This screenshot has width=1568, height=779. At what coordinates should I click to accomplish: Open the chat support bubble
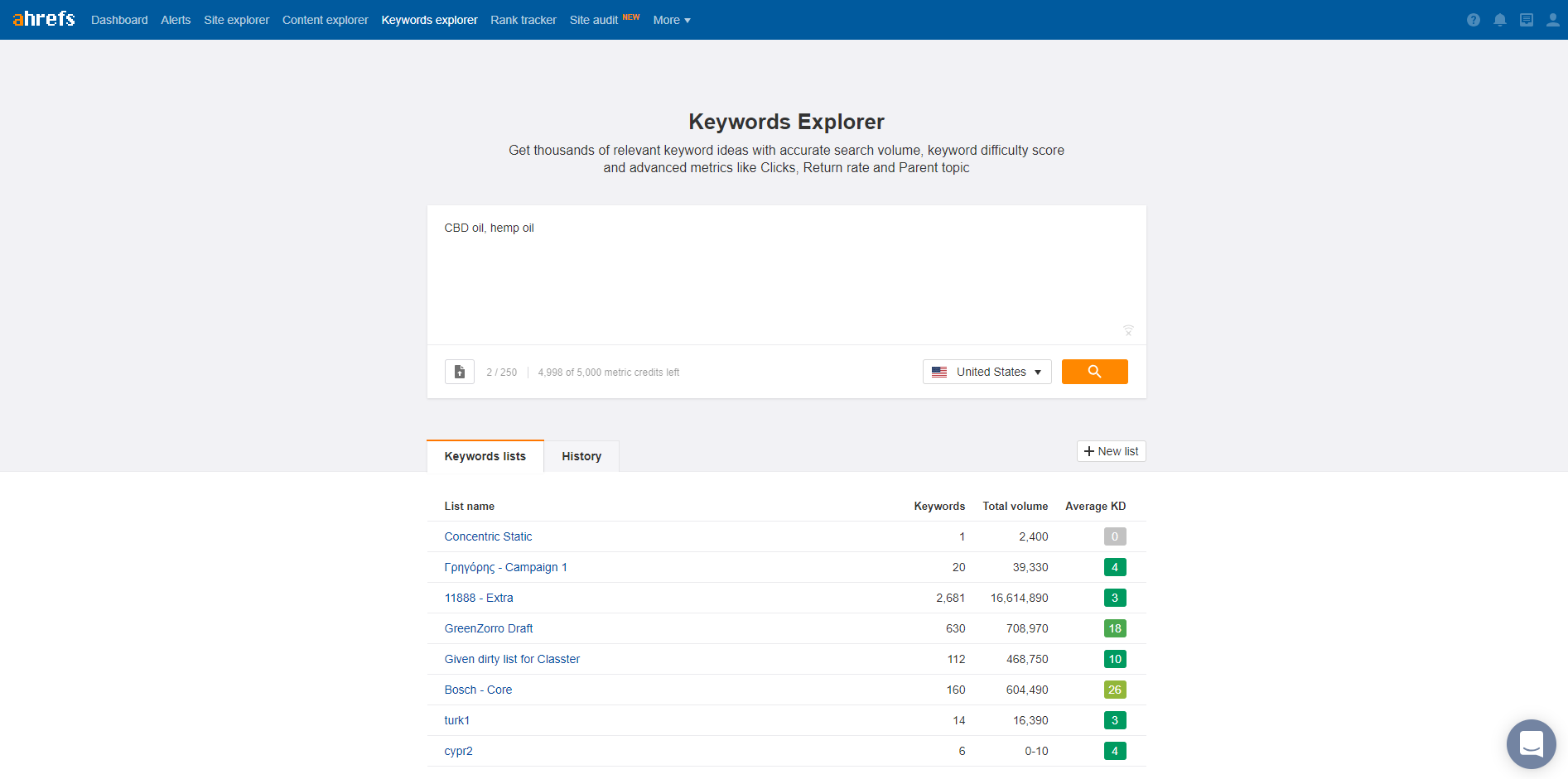pos(1531,743)
